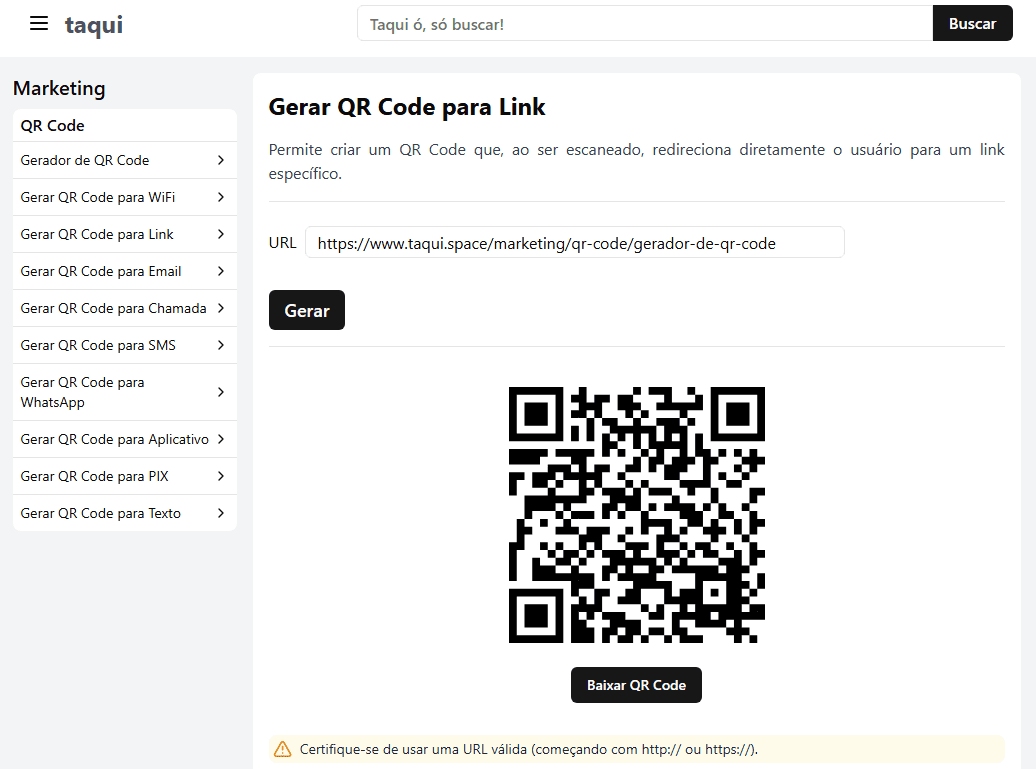Open Gerador de QR Code menu item
Screen dimensions: 1036x769
pyautogui.click(x=125, y=161)
